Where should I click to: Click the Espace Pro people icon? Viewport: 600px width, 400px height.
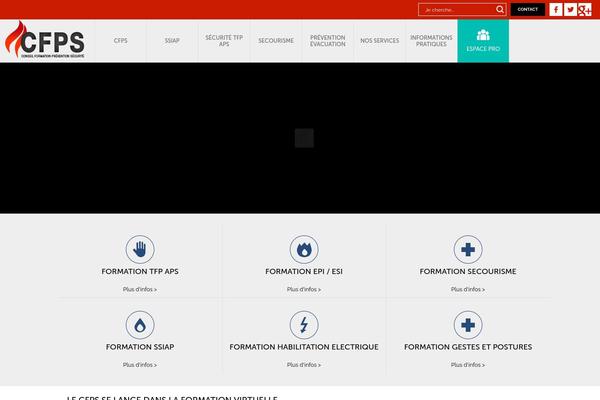click(x=483, y=35)
